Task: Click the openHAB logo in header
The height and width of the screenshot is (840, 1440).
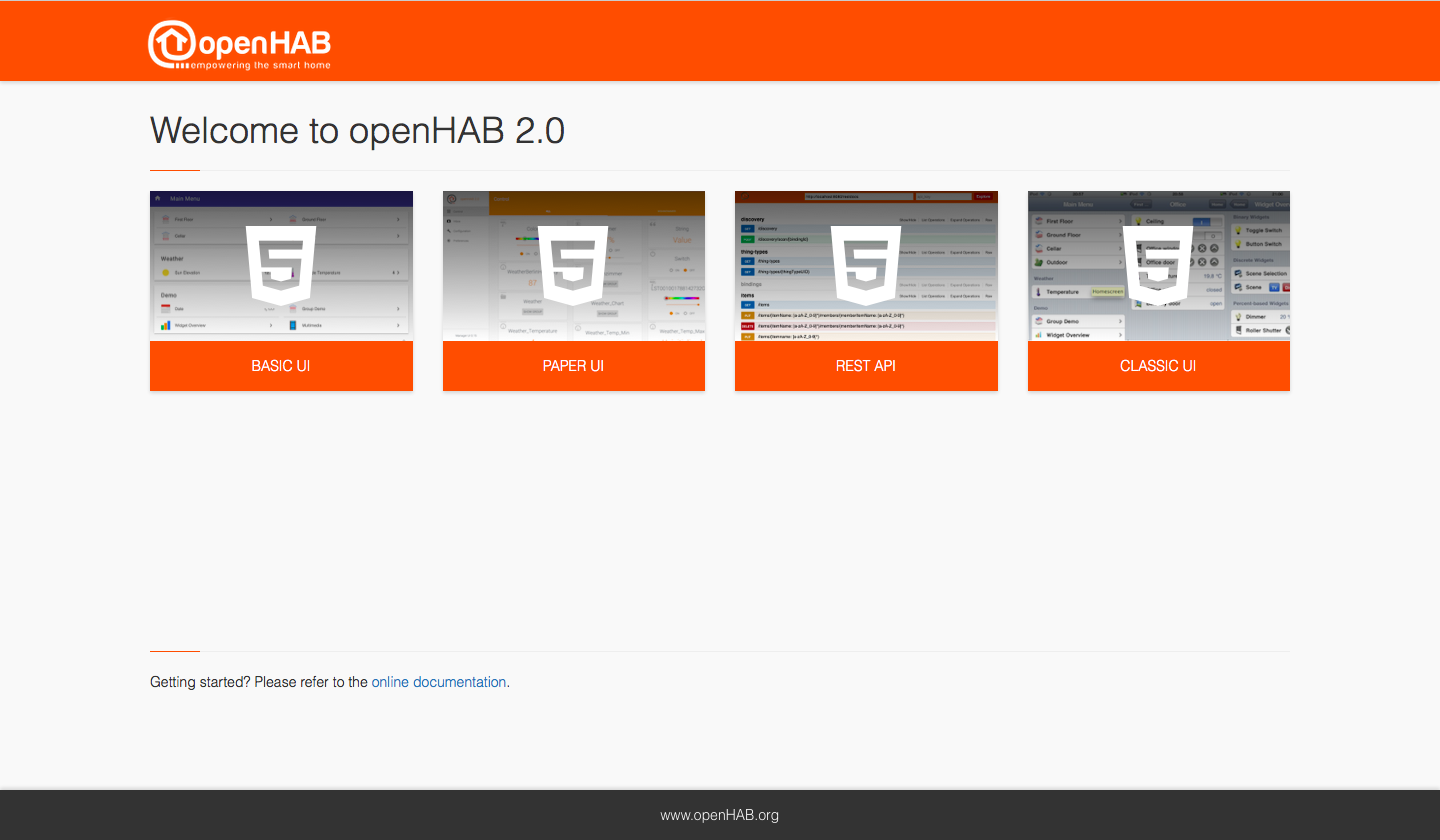Action: tap(240, 45)
